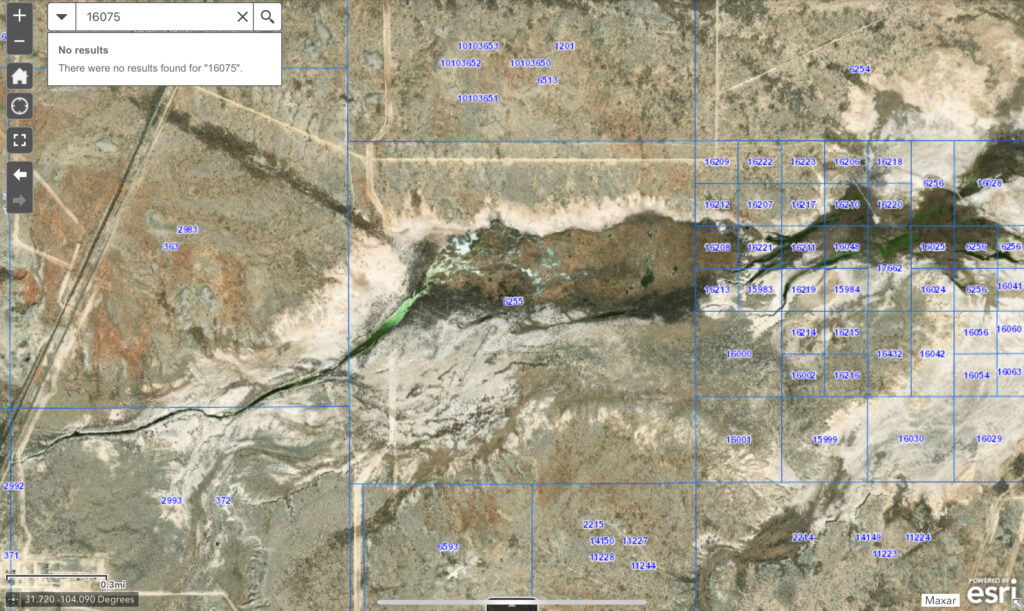Select parcel labeled 16209 in the grid
The image size is (1024, 611).
[x=715, y=161]
